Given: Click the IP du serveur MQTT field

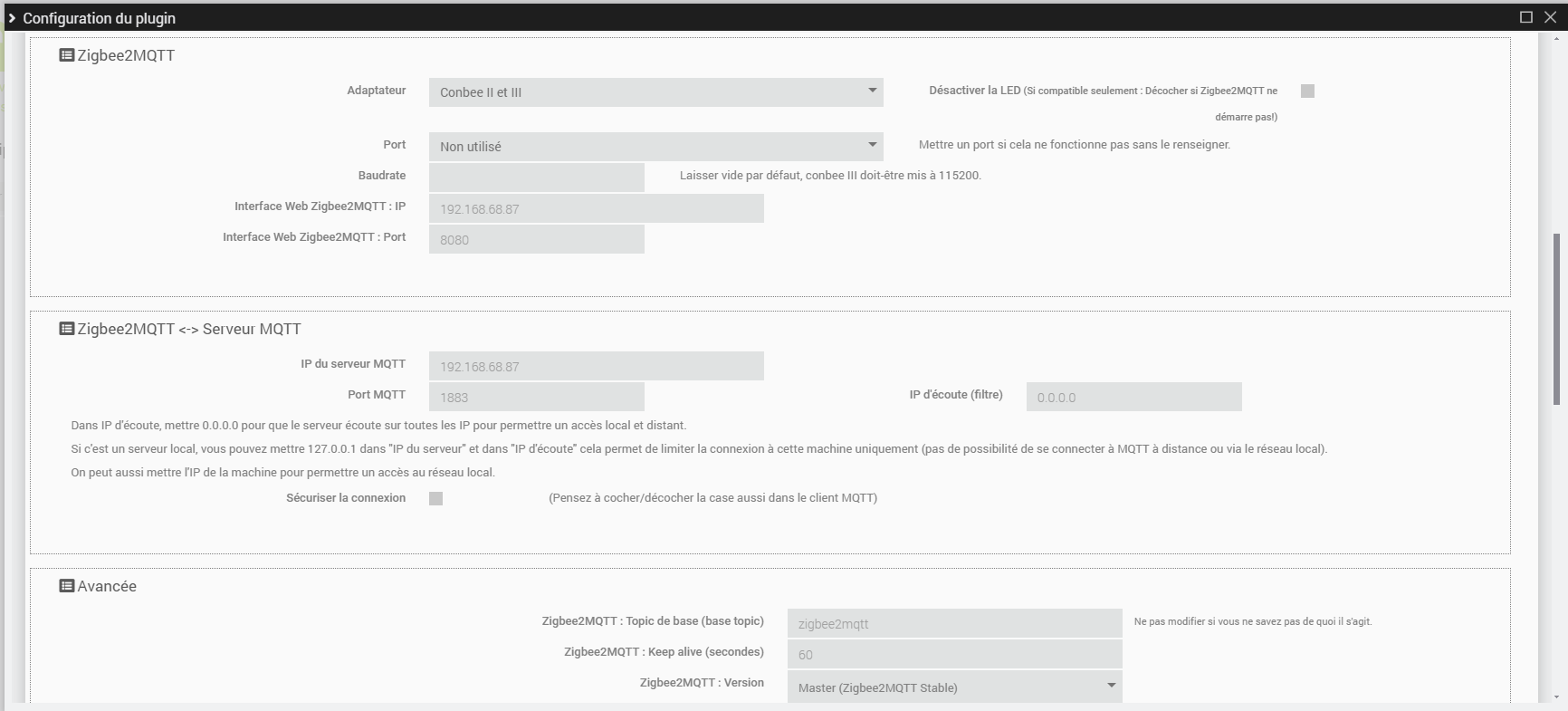Looking at the screenshot, I should click(597, 366).
